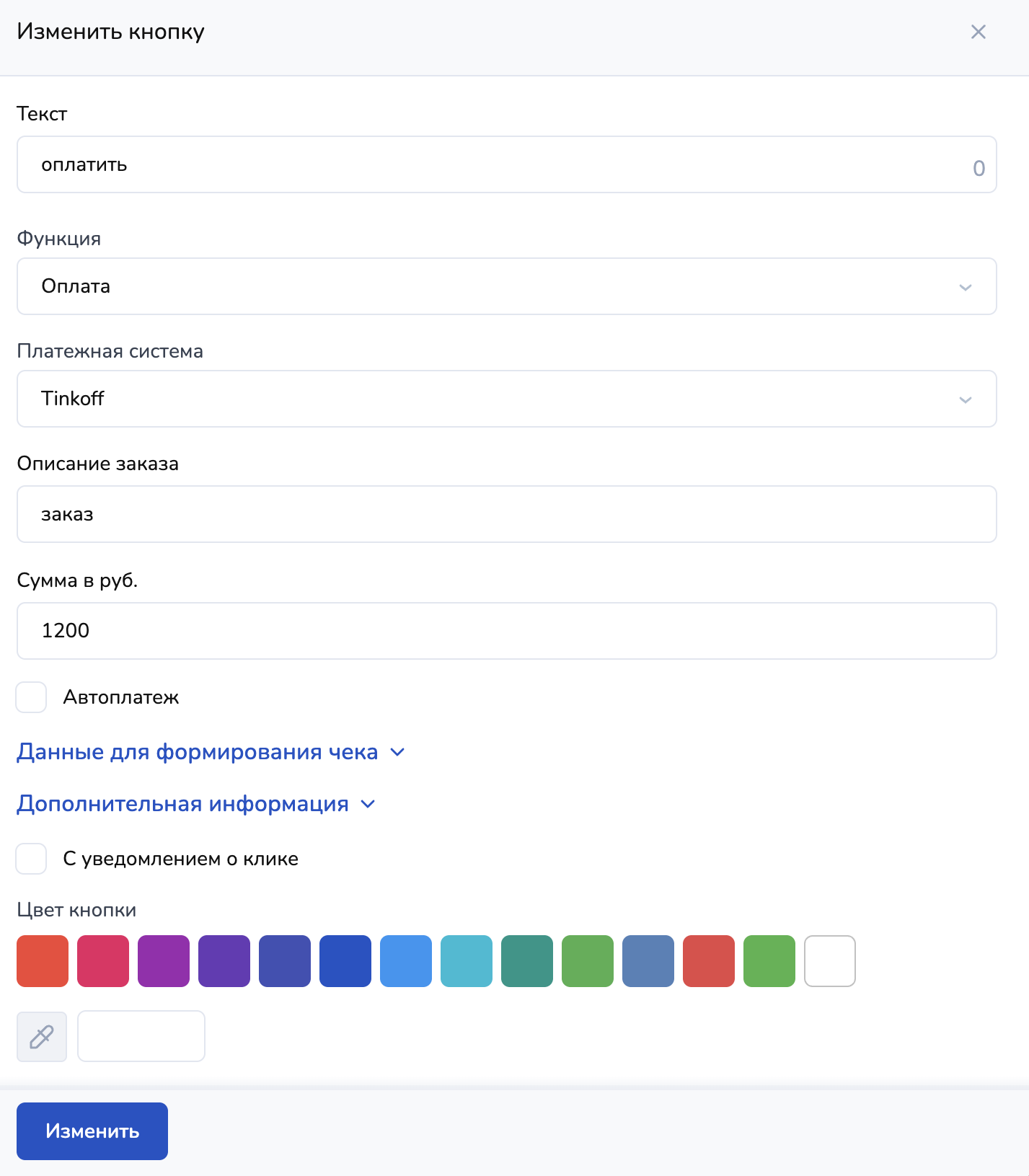
Task: Open the Платежная система dropdown
Action: click(x=506, y=399)
